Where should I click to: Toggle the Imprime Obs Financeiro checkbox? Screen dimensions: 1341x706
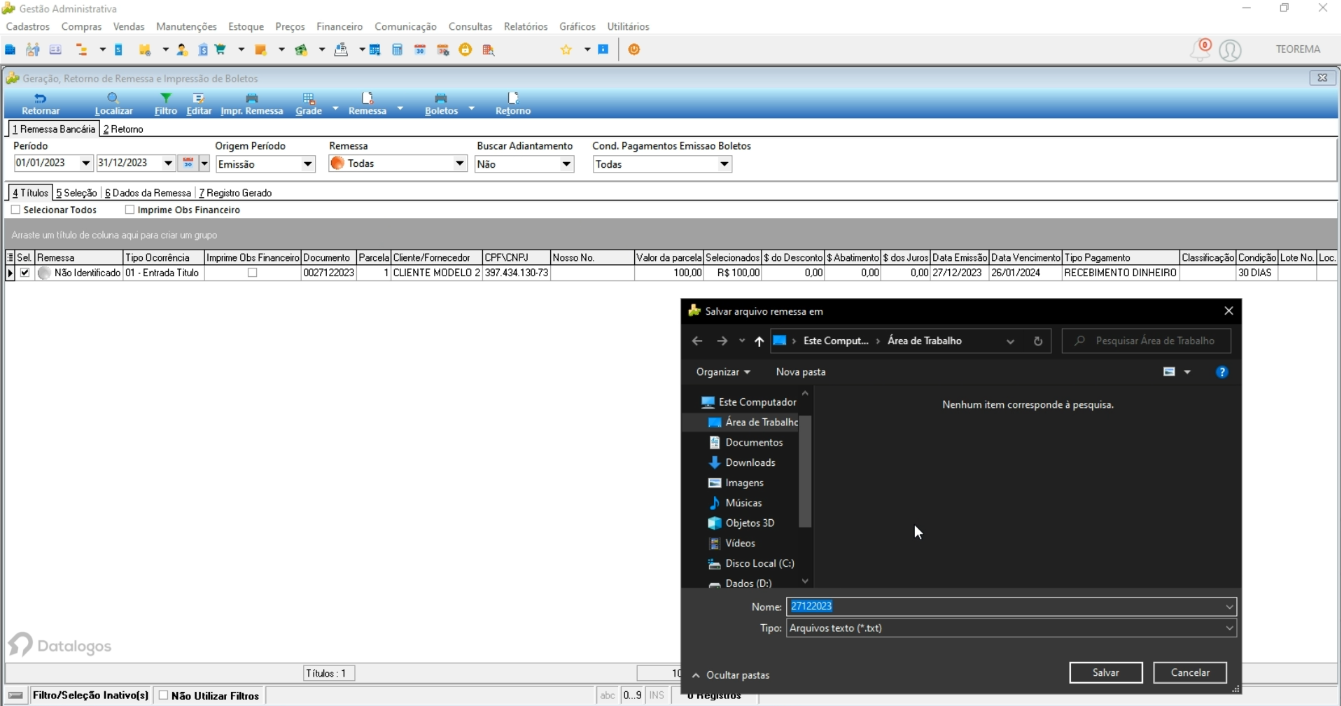tap(130, 210)
